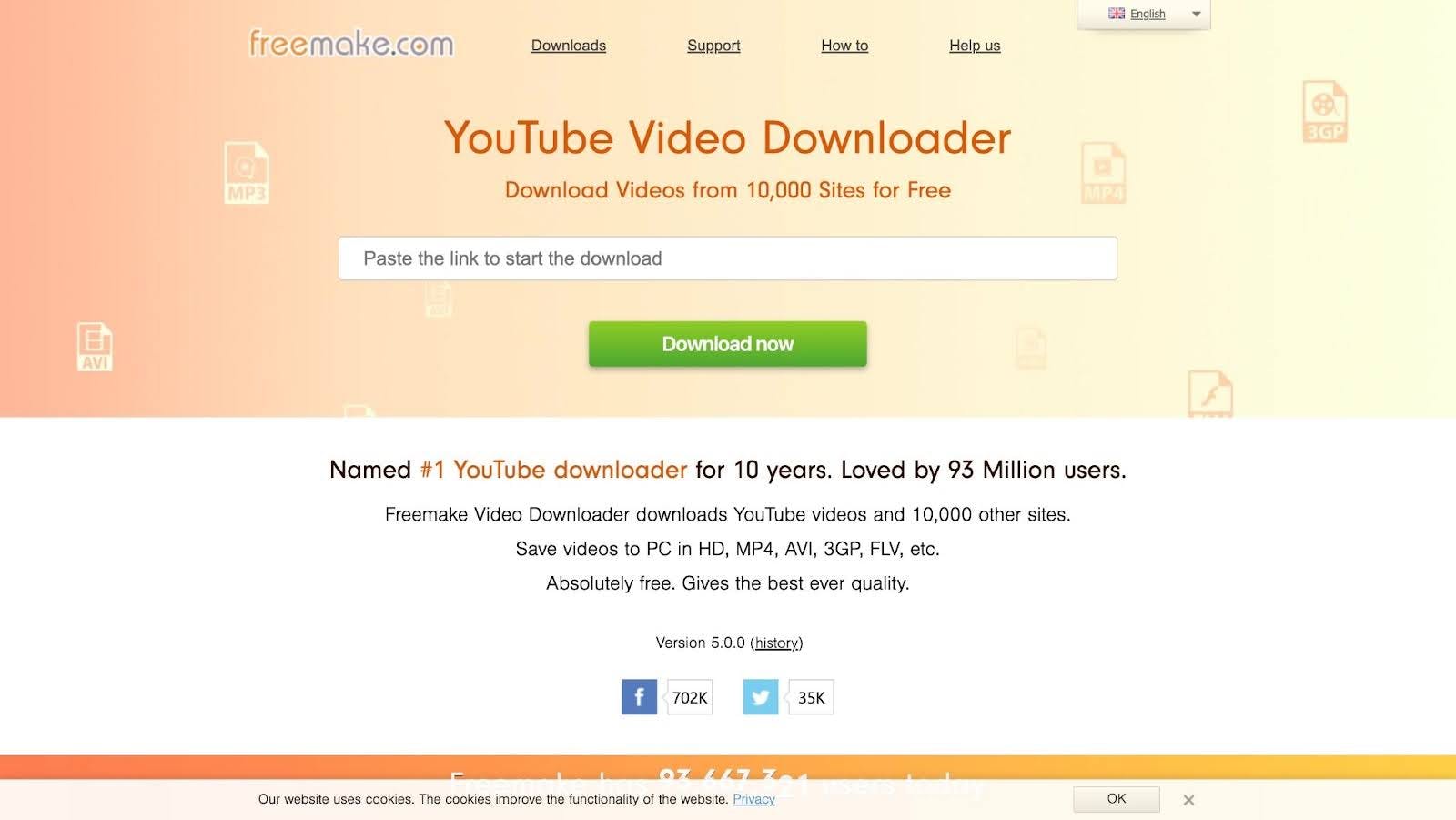
Task: Open the Help us link
Action: (x=975, y=46)
